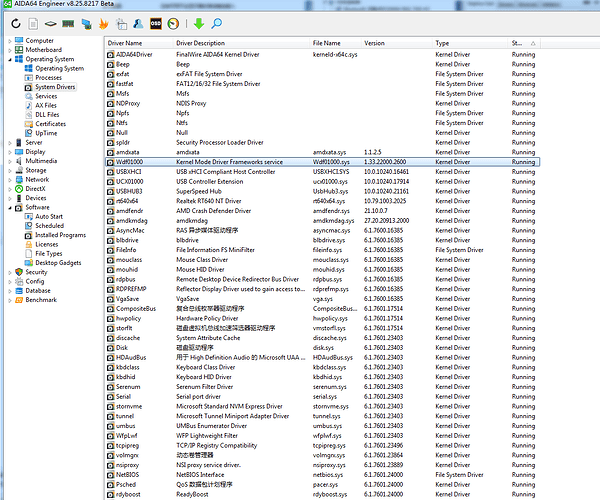
Task: Select Scheduled in the tree
Action: click(x=49, y=226)
